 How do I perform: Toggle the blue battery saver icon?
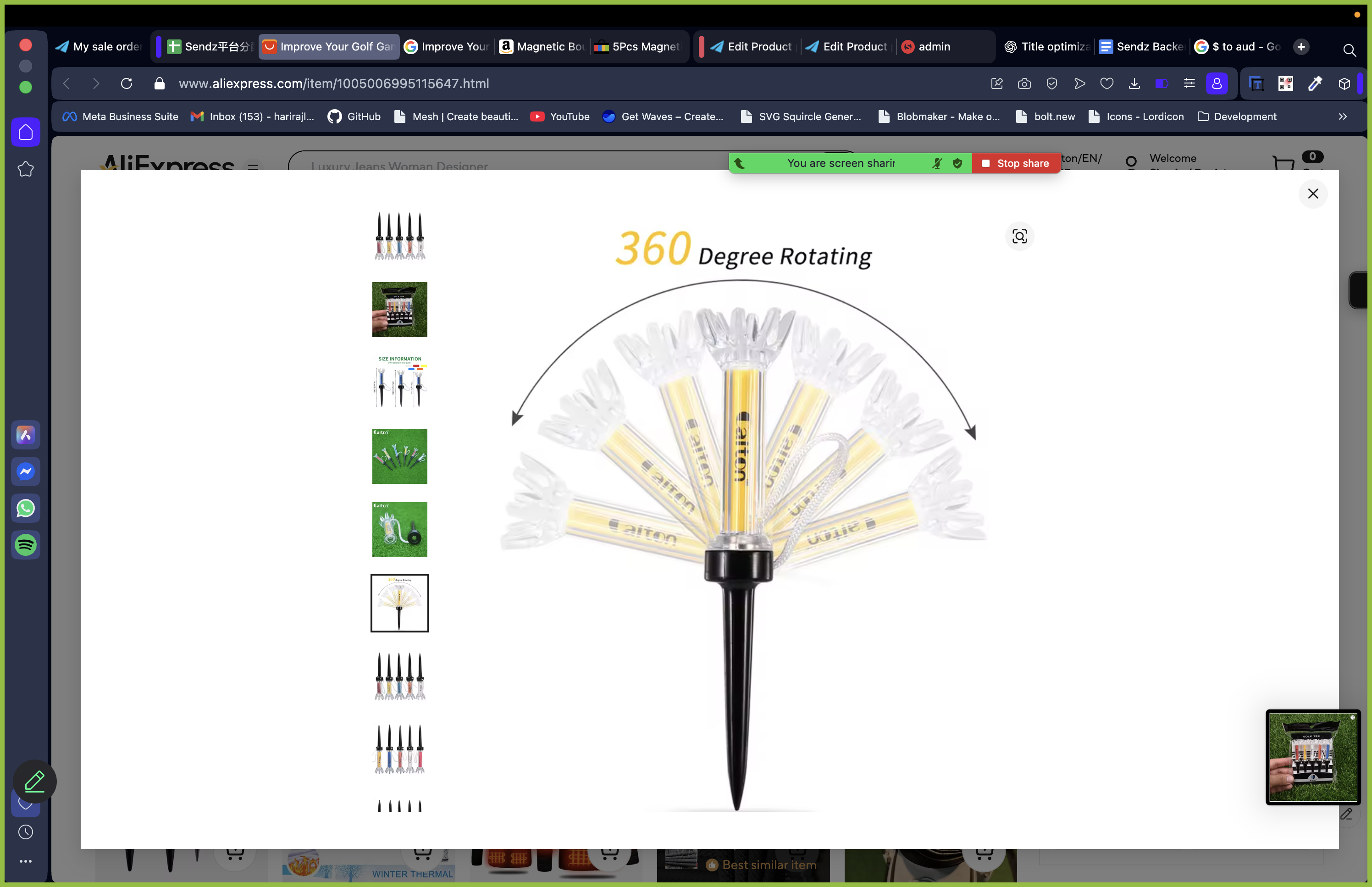1162,83
